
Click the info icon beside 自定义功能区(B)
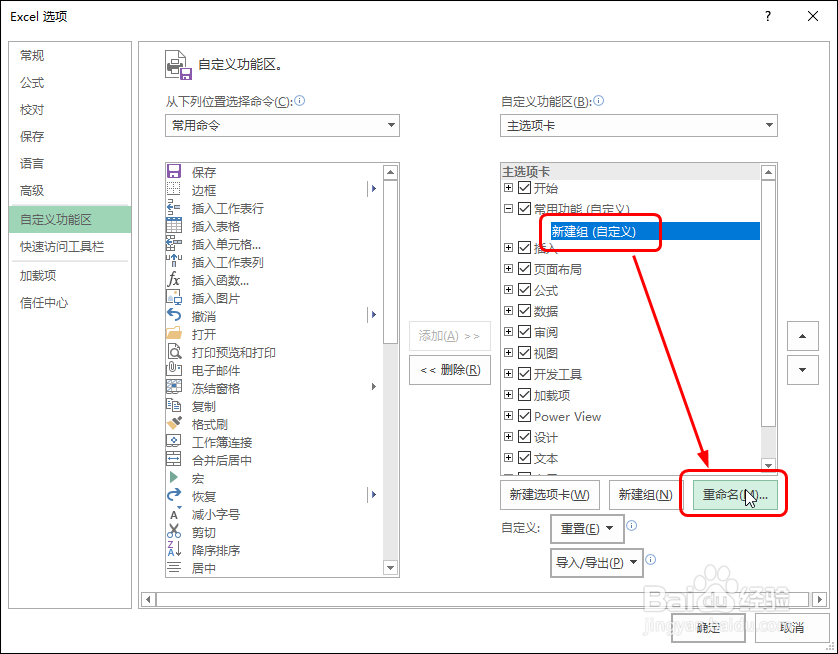coord(599,100)
